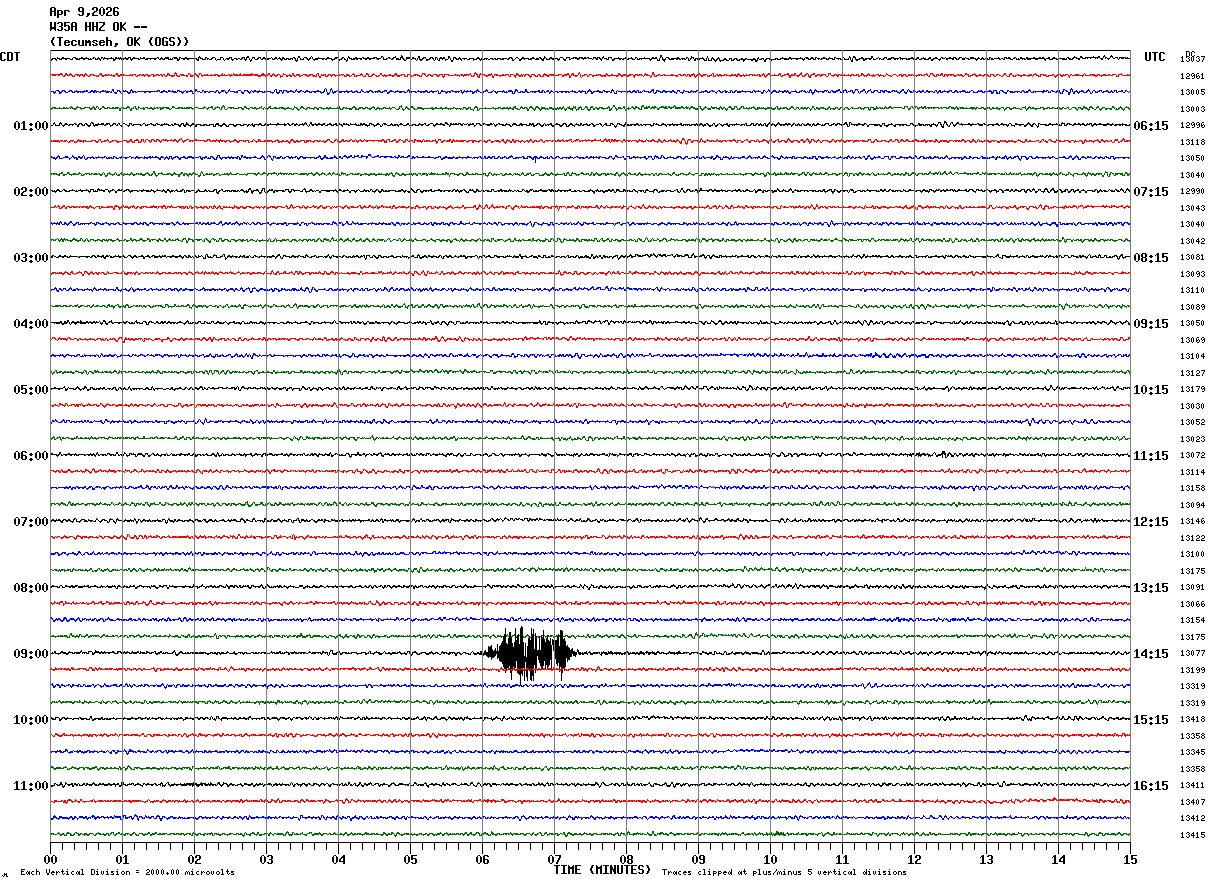Click the vertical division scale note
This screenshot has width=1210, height=886.
click(127, 873)
